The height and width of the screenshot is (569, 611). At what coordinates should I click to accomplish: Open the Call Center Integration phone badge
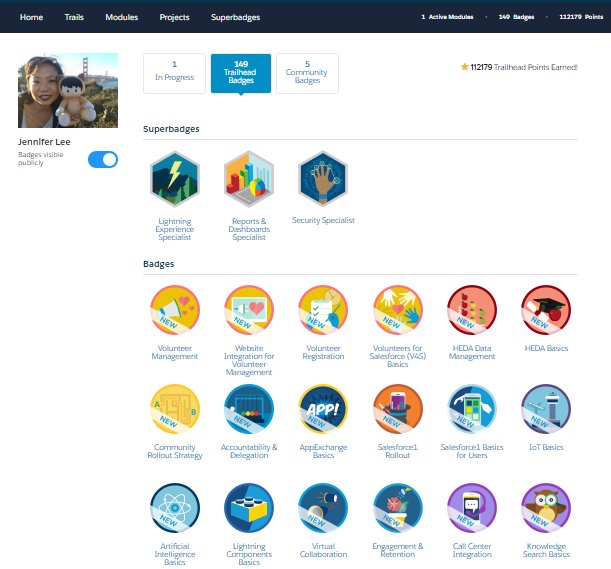472,508
